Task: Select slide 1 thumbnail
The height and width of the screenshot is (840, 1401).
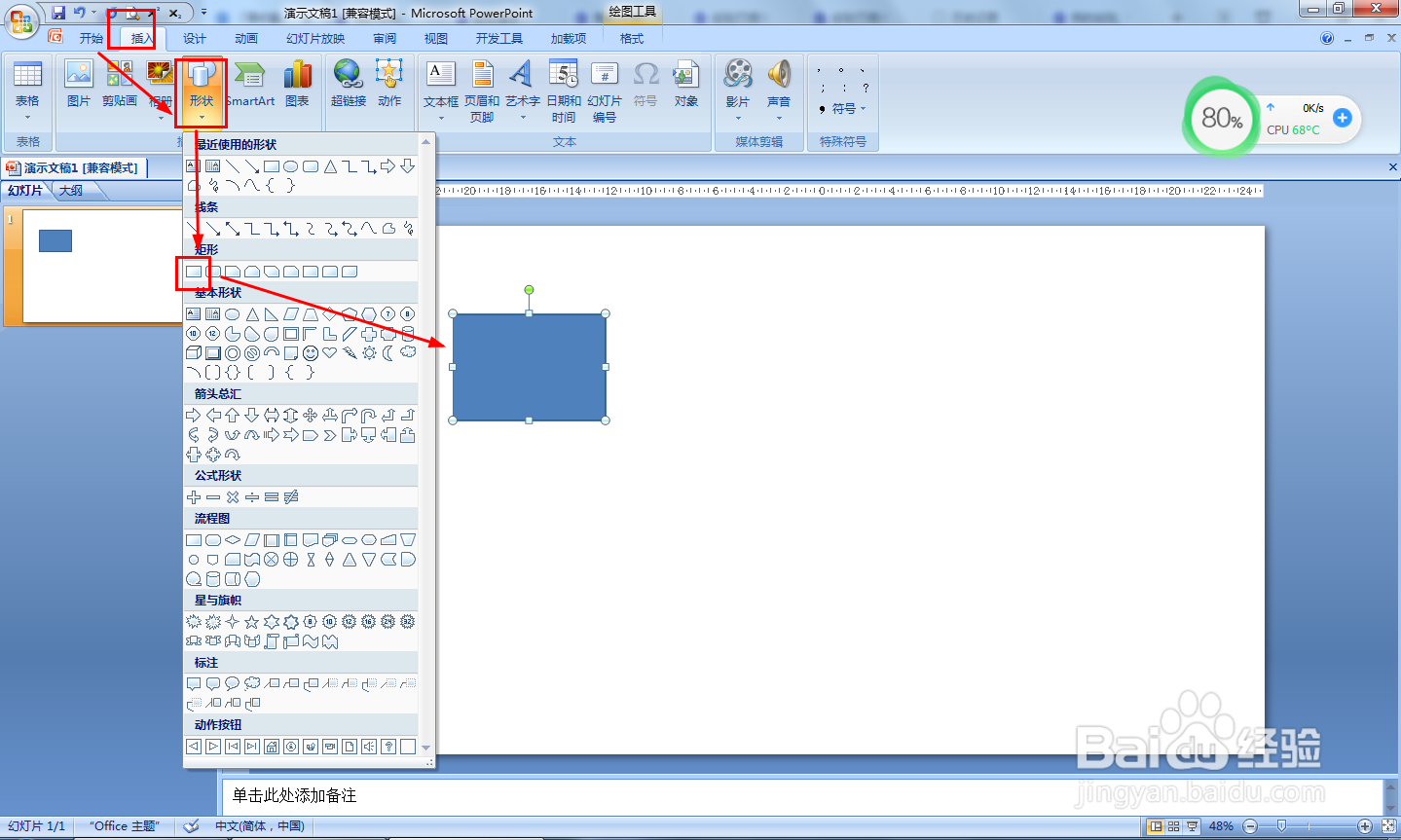Action: (102, 265)
